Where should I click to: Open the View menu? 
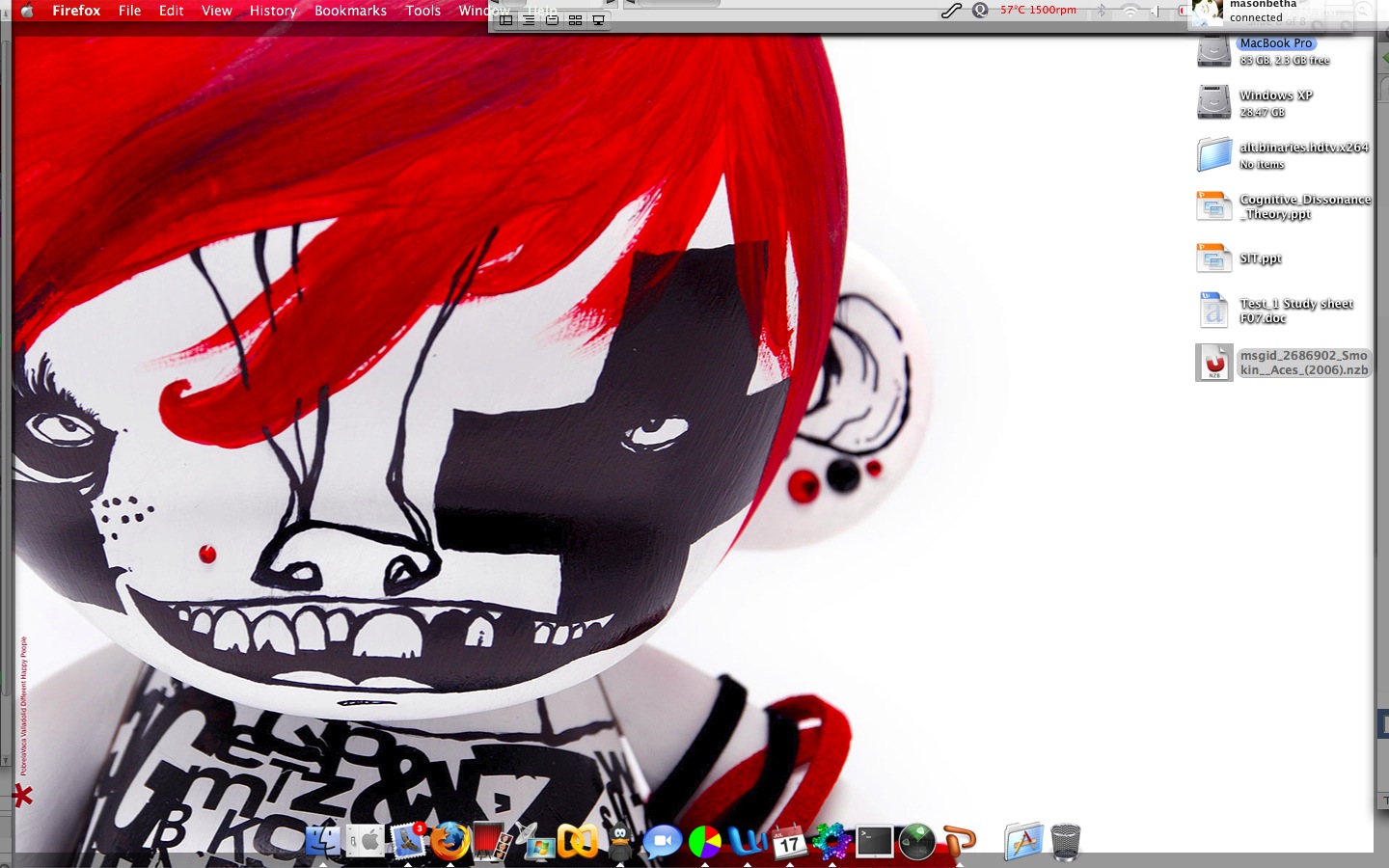coord(216,11)
